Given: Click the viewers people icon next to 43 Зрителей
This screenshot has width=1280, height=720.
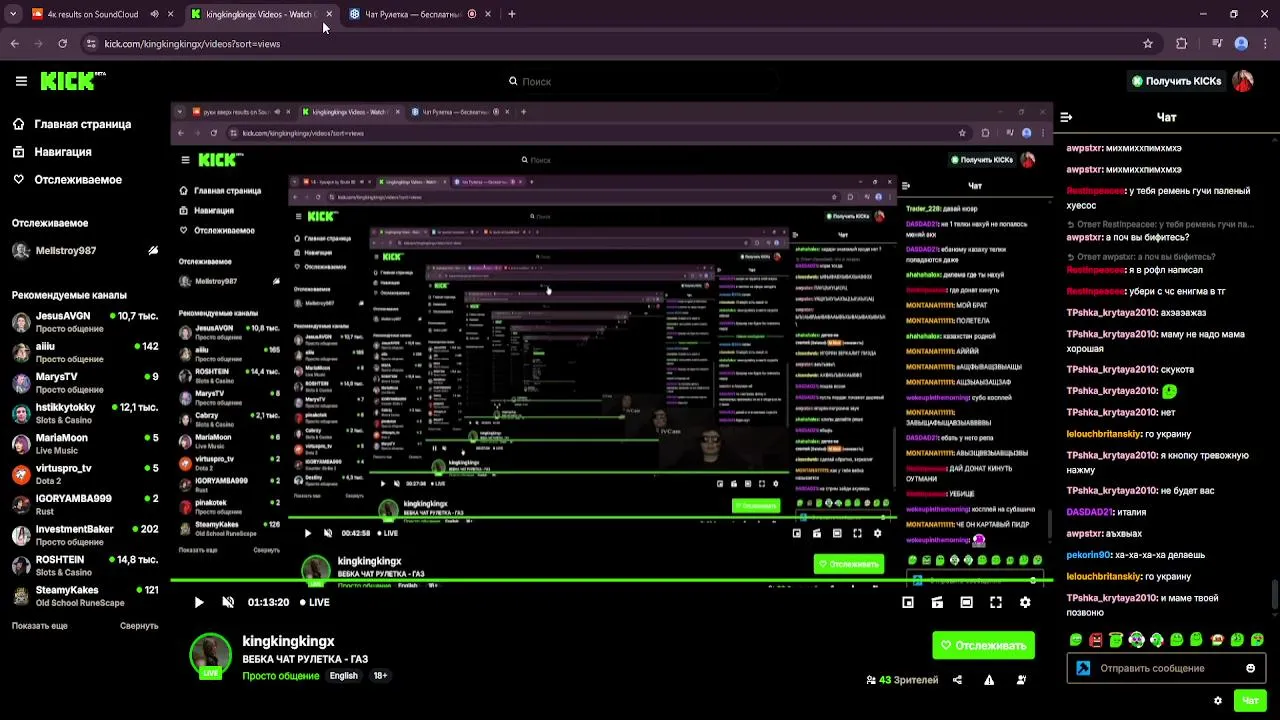Looking at the screenshot, I should tap(871, 680).
